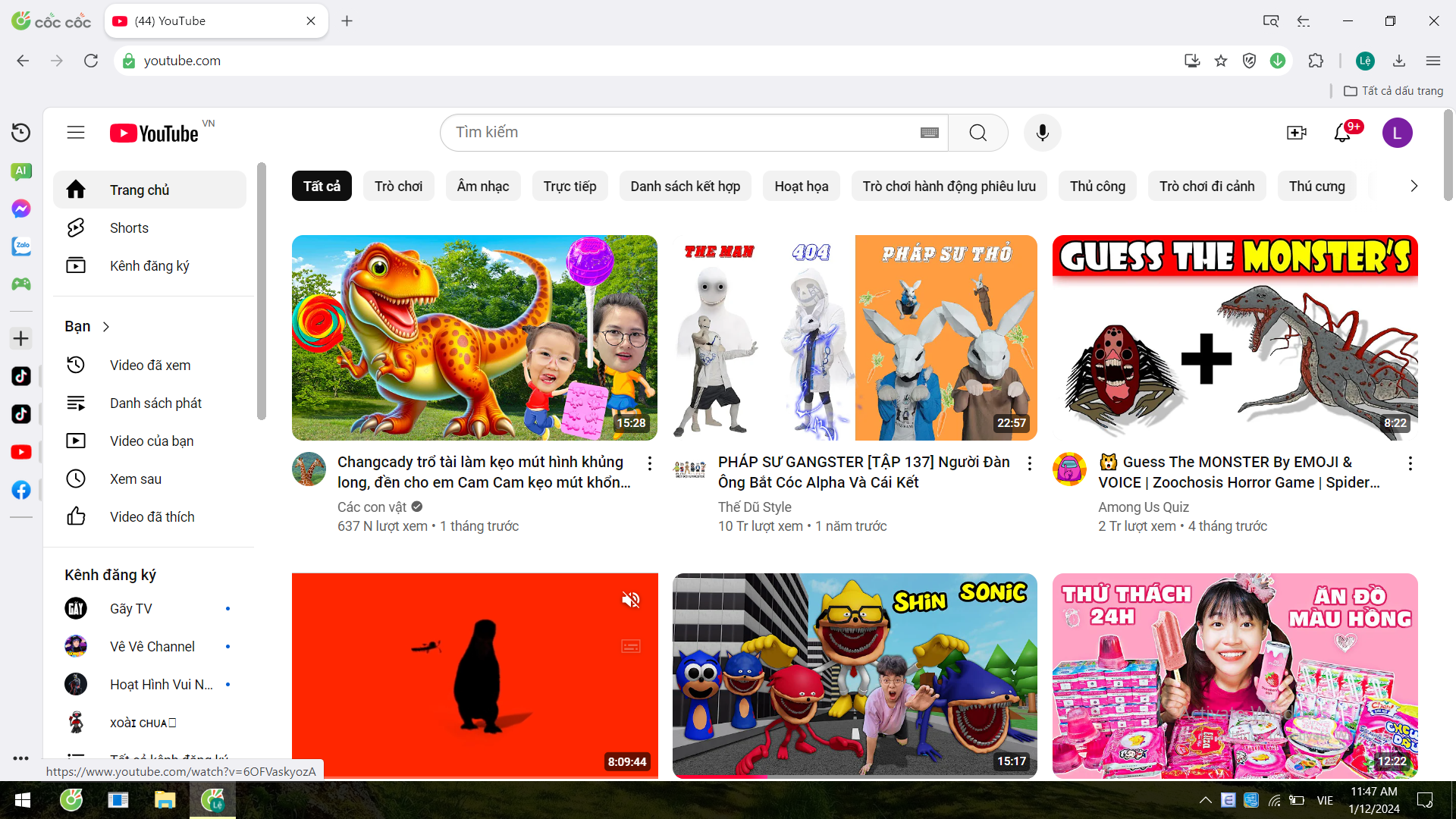Bookmark page with the star icon
Viewport: 1456px width, 819px height.
pyautogui.click(x=1221, y=61)
